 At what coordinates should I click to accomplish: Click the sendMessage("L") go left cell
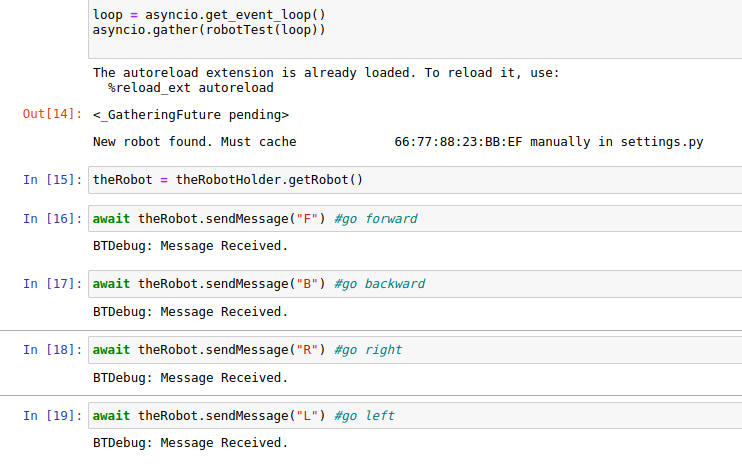(415, 415)
